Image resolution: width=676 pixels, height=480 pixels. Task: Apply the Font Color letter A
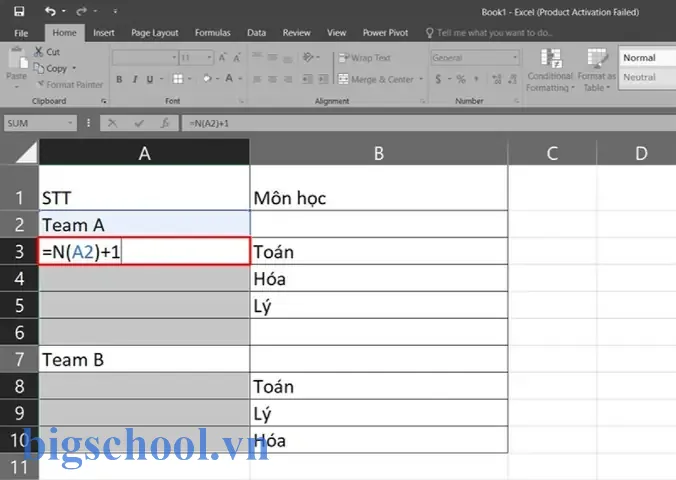(229, 78)
